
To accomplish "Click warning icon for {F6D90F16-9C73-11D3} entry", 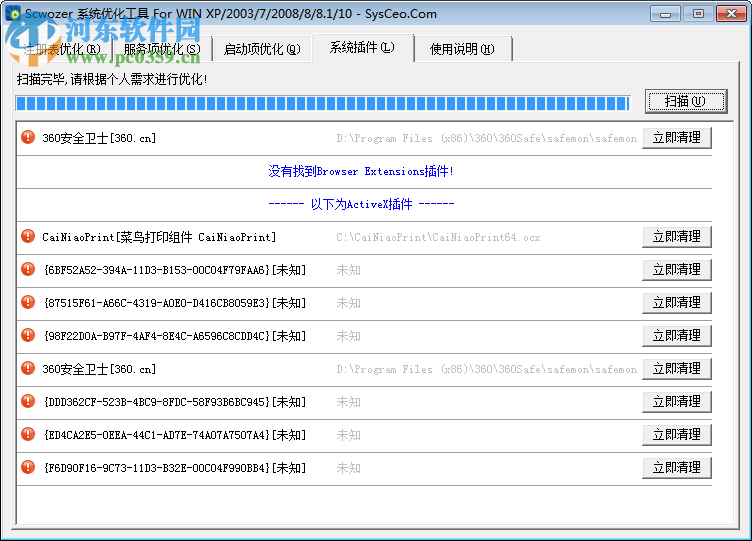I will pos(28,467).
